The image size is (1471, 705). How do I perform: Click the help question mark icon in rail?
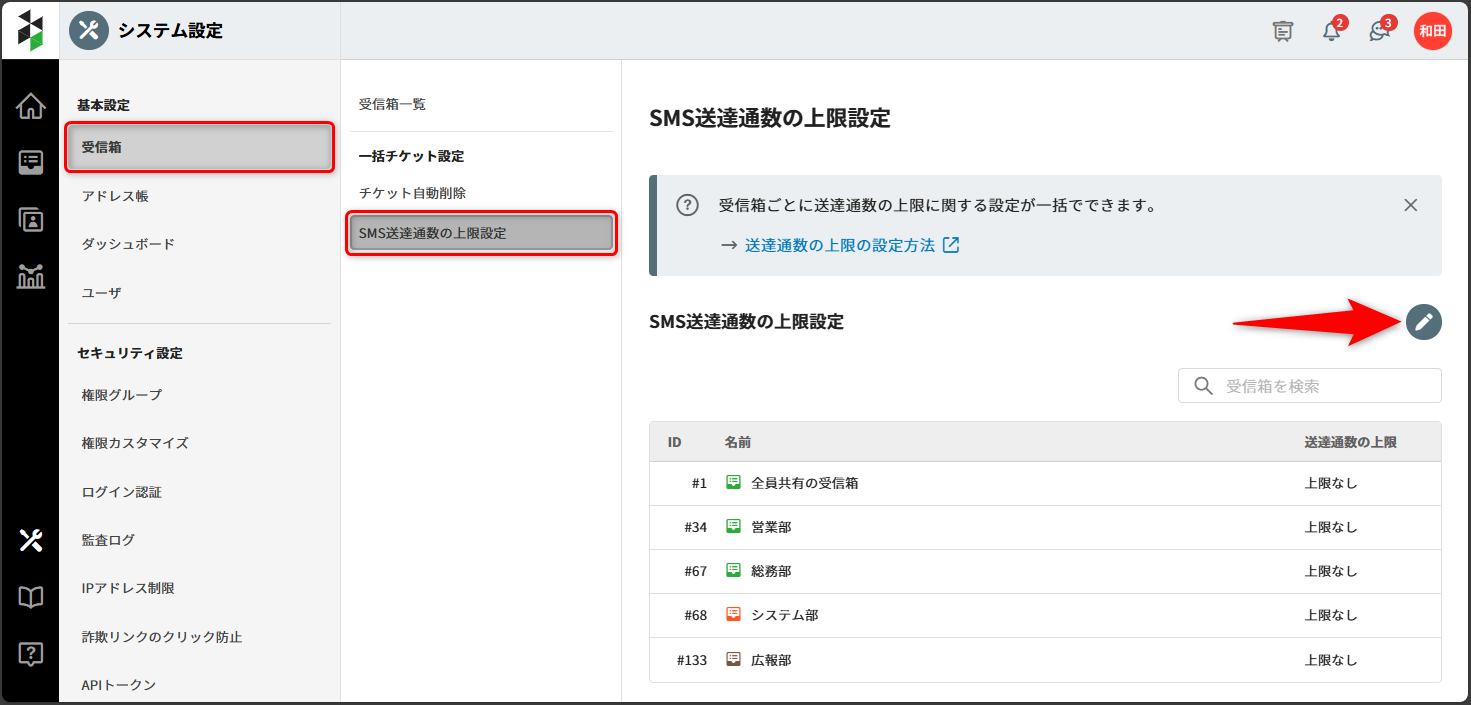coord(31,654)
